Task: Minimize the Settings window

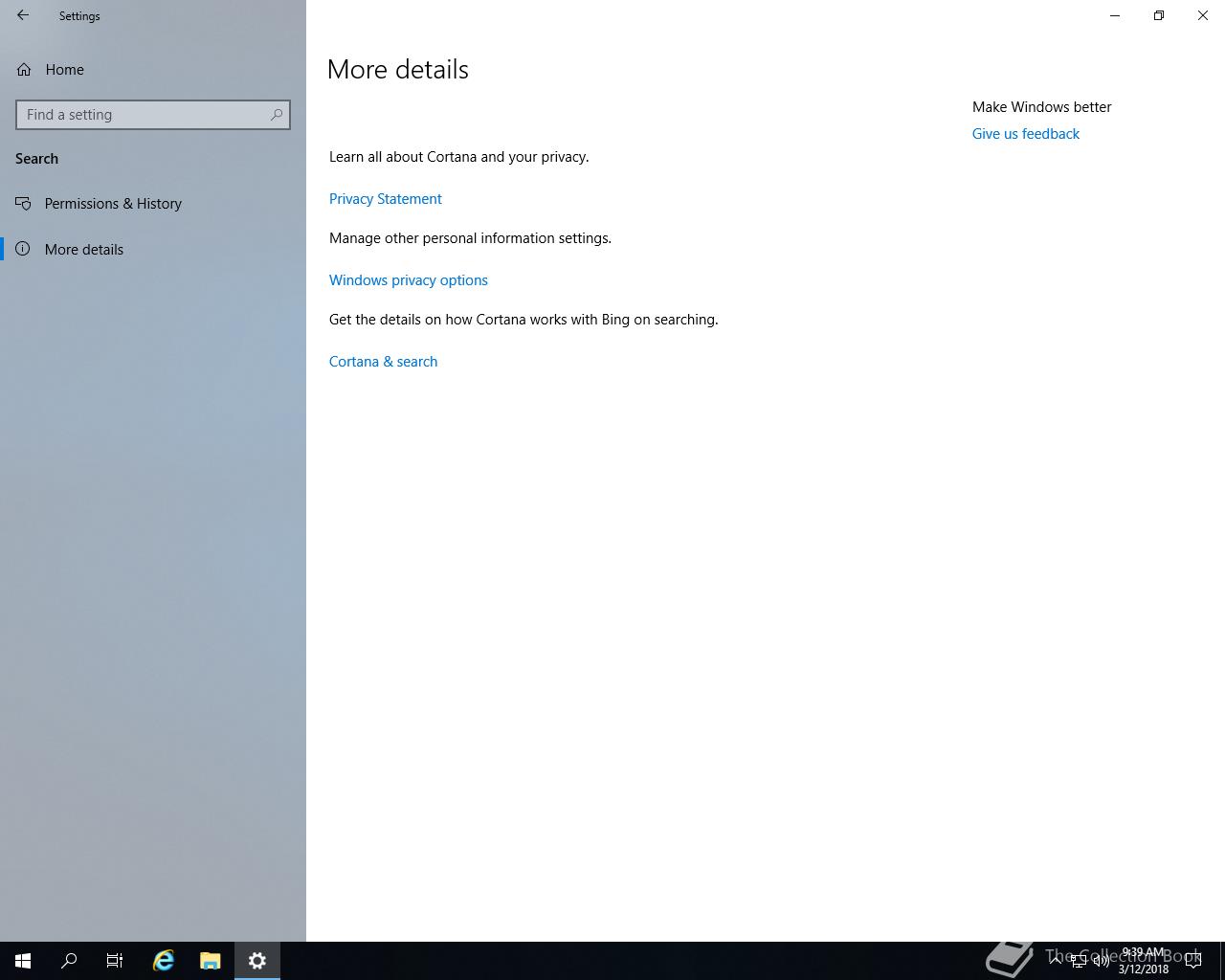Action: click(1115, 15)
